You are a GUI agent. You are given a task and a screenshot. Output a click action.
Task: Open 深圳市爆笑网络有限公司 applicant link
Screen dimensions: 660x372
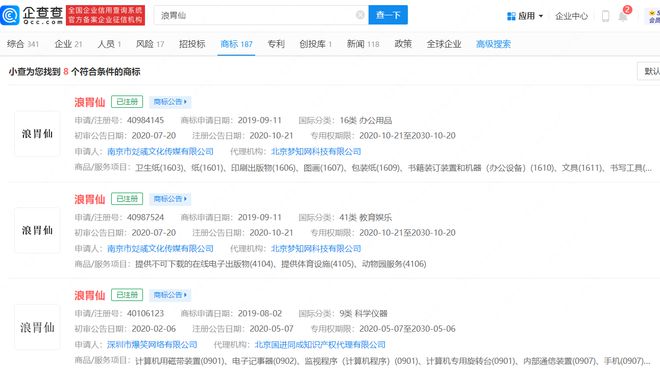coord(152,345)
